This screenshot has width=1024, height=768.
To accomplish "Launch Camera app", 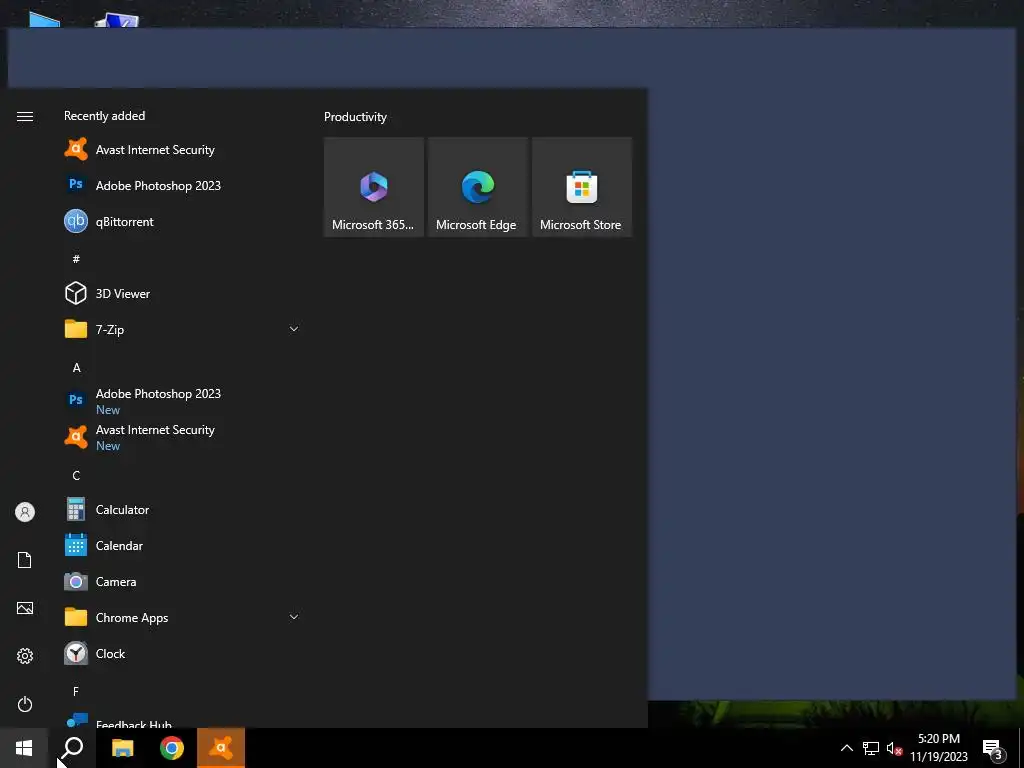I will (182, 581).
